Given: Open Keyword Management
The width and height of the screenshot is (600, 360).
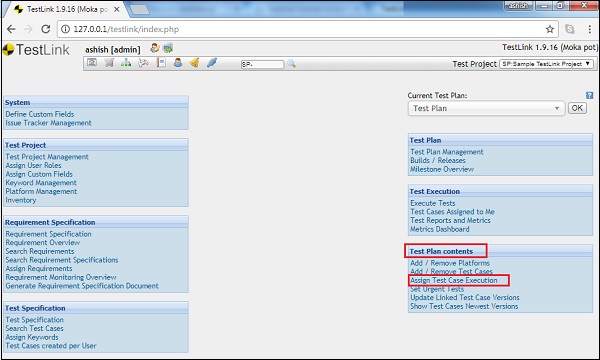Looking at the screenshot, I should [41, 183].
